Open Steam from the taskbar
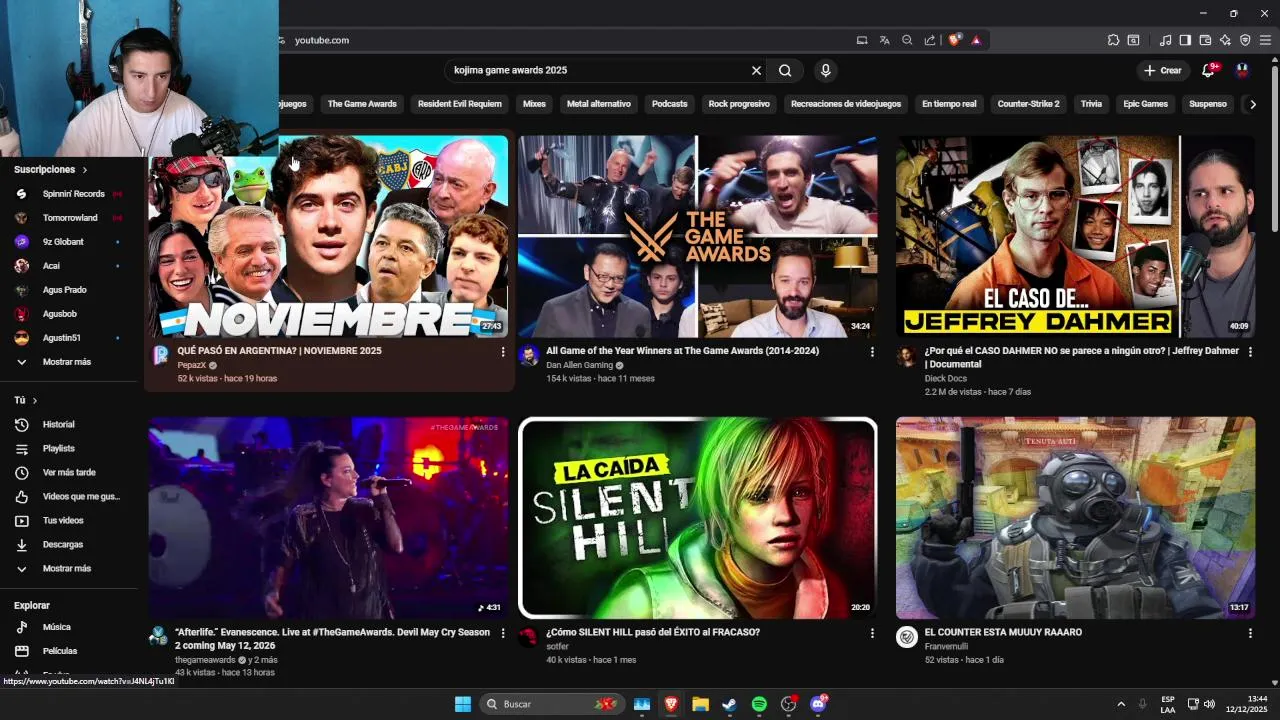Image resolution: width=1280 pixels, height=720 pixels. 730,704
